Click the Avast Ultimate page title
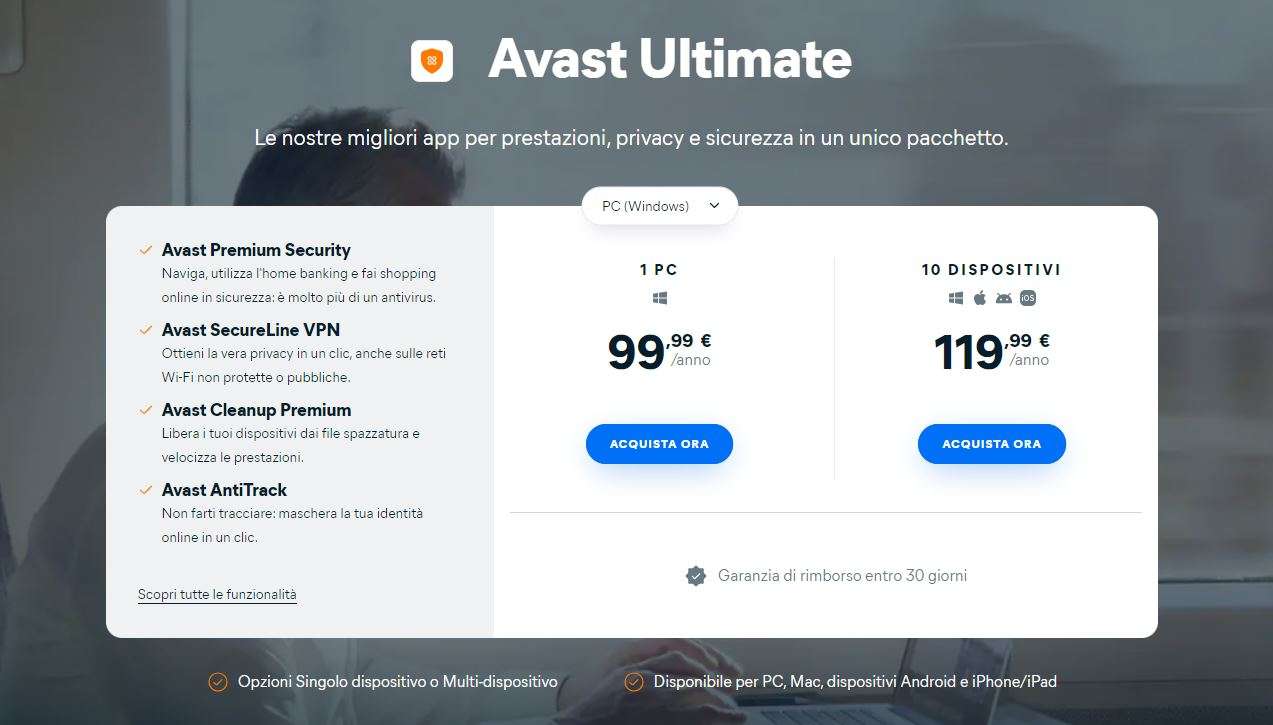Image resolution: width=1273 pixels, height=725 pixels. click(x=669, y=60)
